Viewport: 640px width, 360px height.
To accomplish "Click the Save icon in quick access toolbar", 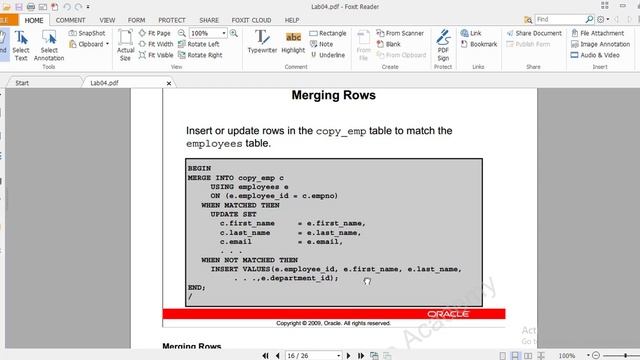I will (x=19, y=7).
